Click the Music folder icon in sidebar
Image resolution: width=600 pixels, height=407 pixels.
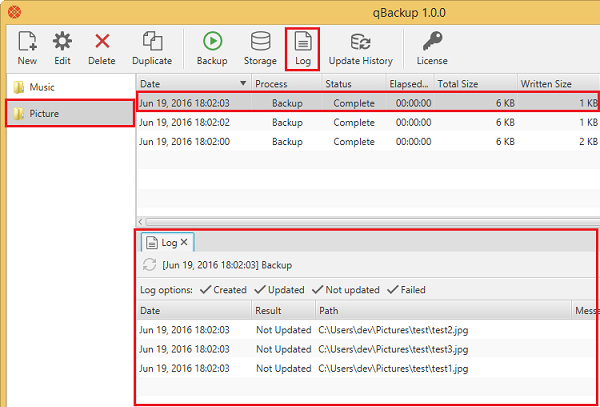(x=19, y=87)
